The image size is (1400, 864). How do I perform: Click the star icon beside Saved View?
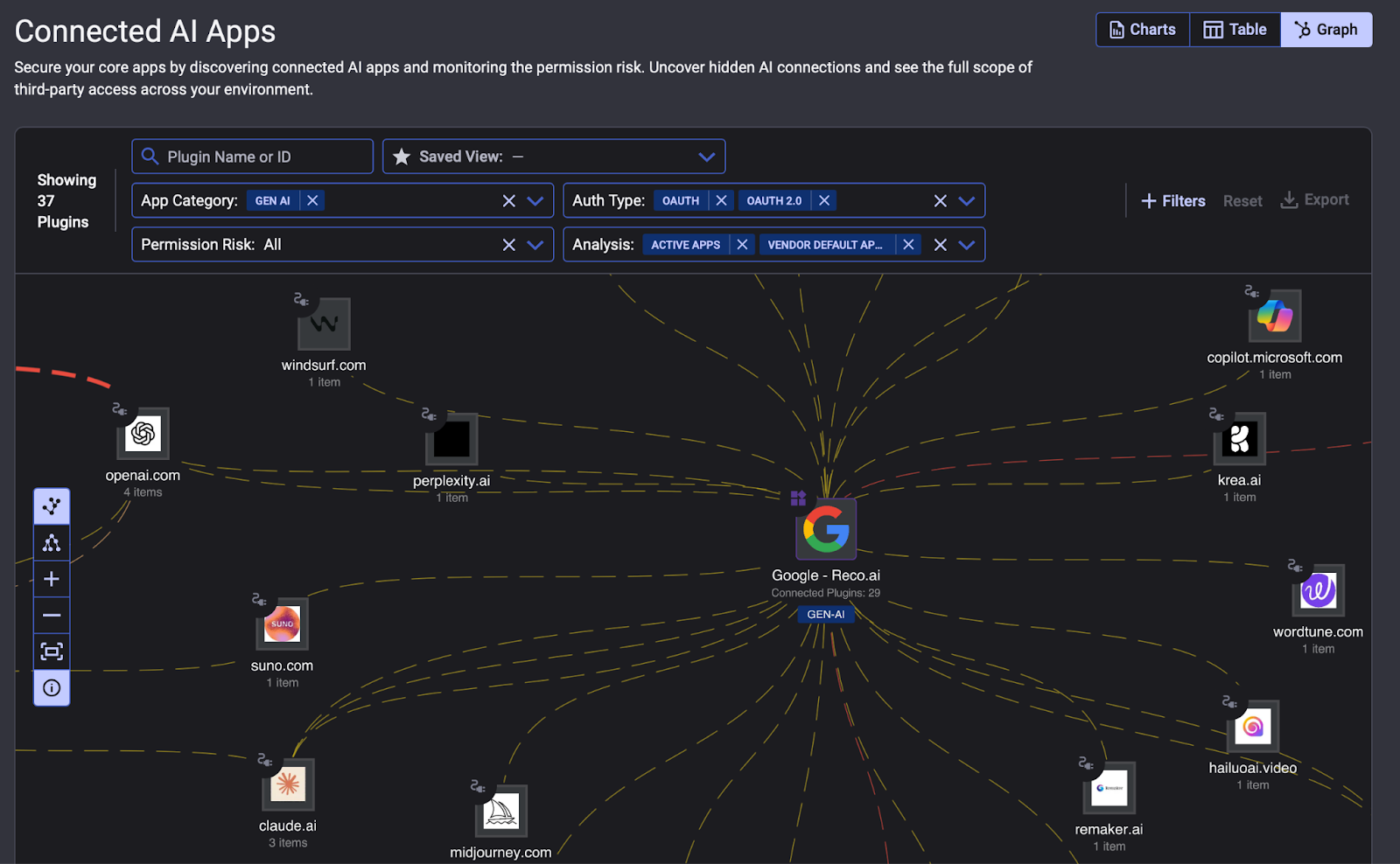click(x=402, y=157)
